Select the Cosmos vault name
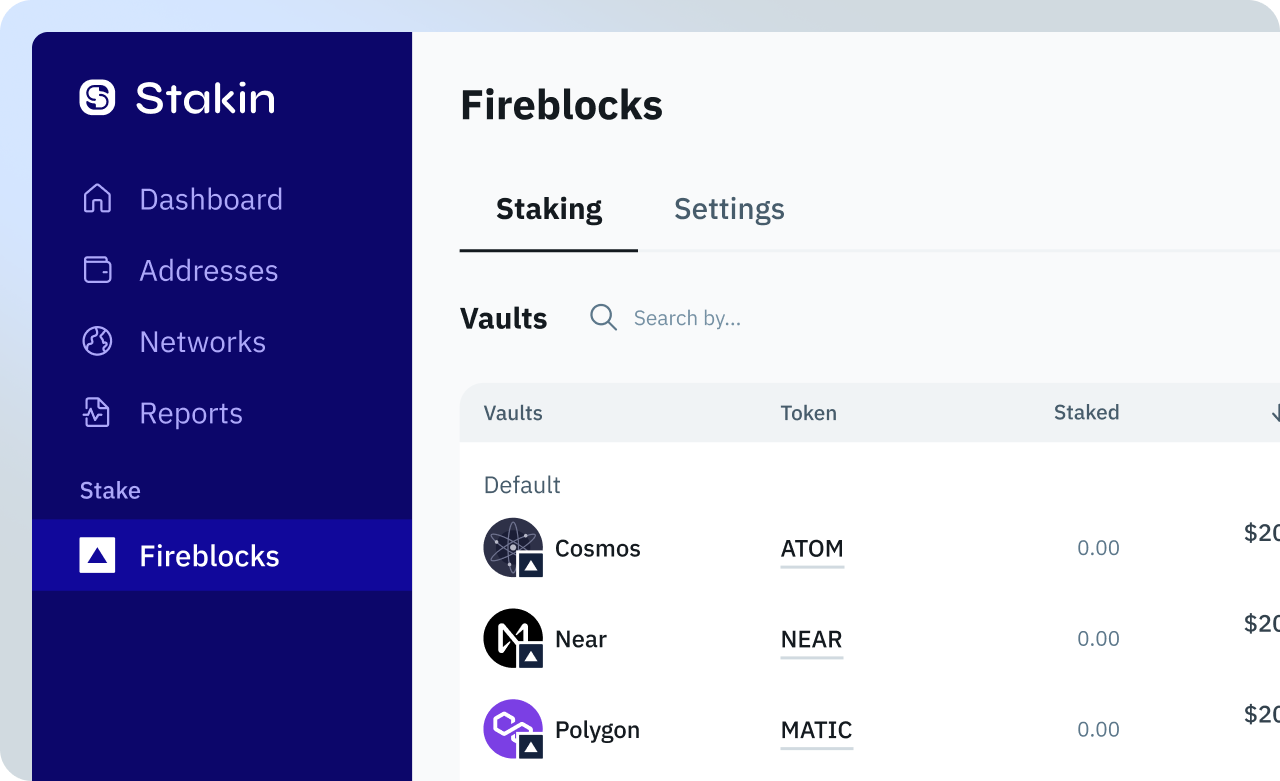The height and width of the screenshot is (781, 1280). 597,548
